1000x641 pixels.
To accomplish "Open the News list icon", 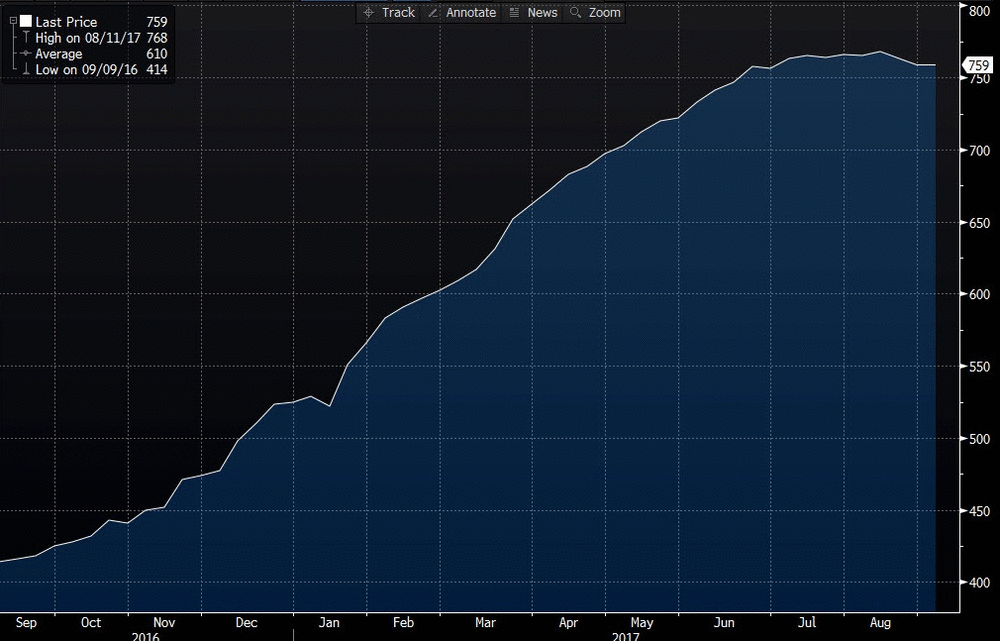I will coord(514,13).
